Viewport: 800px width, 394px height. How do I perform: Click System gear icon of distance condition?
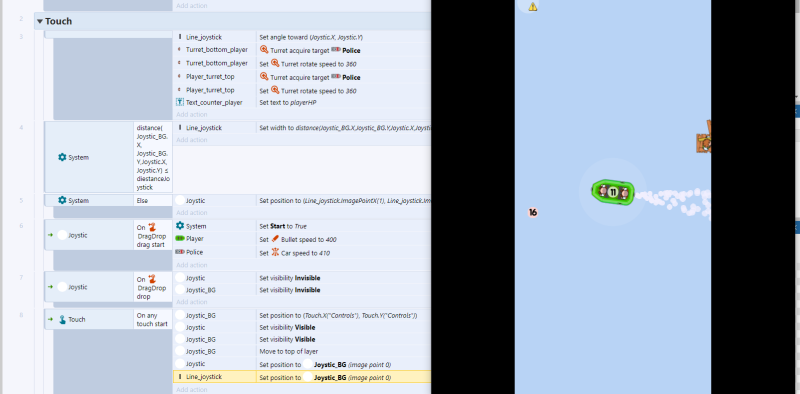(62, 157)
